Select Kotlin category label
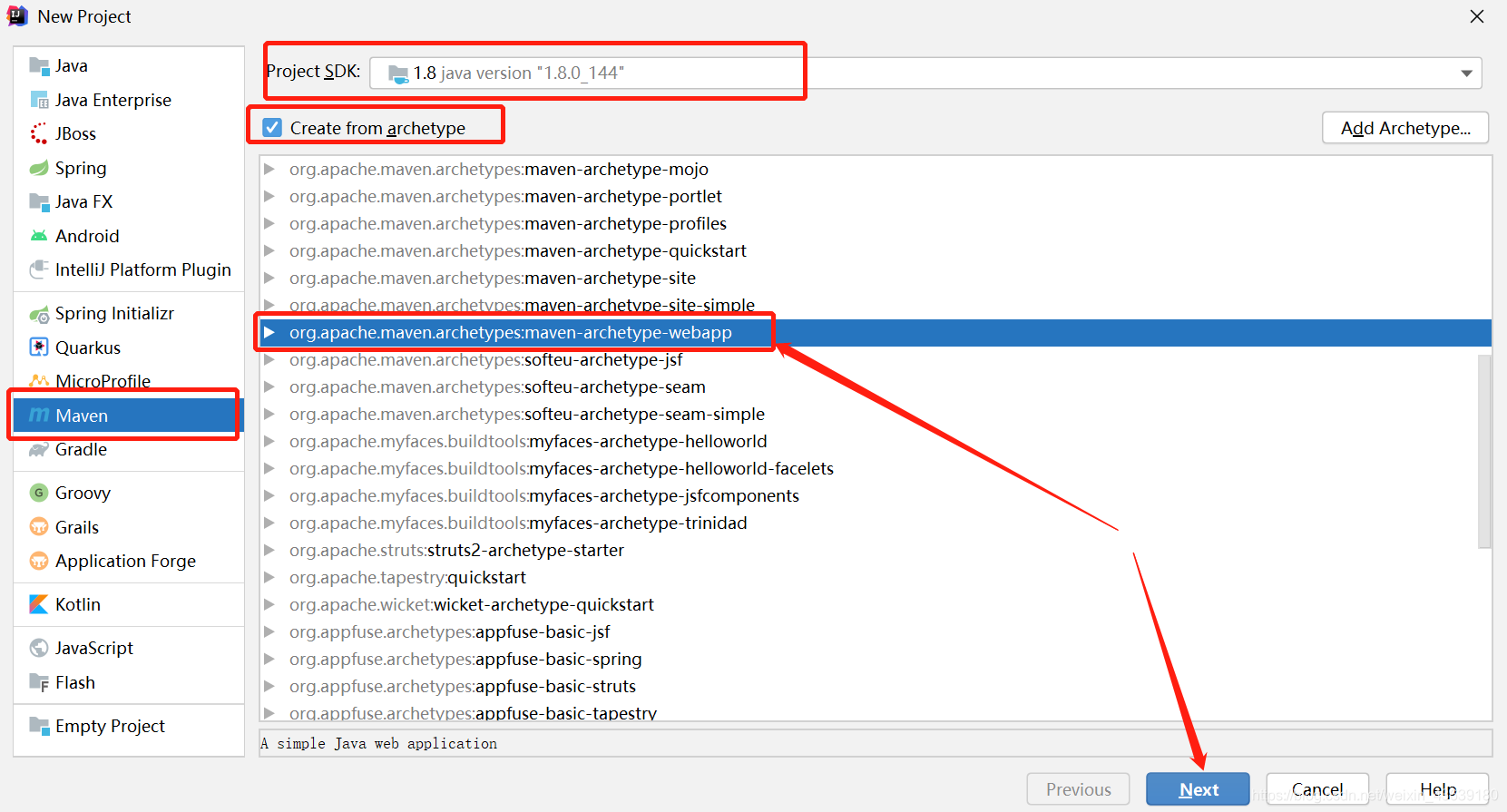The image size is (1507, 812). coord(78,604)
